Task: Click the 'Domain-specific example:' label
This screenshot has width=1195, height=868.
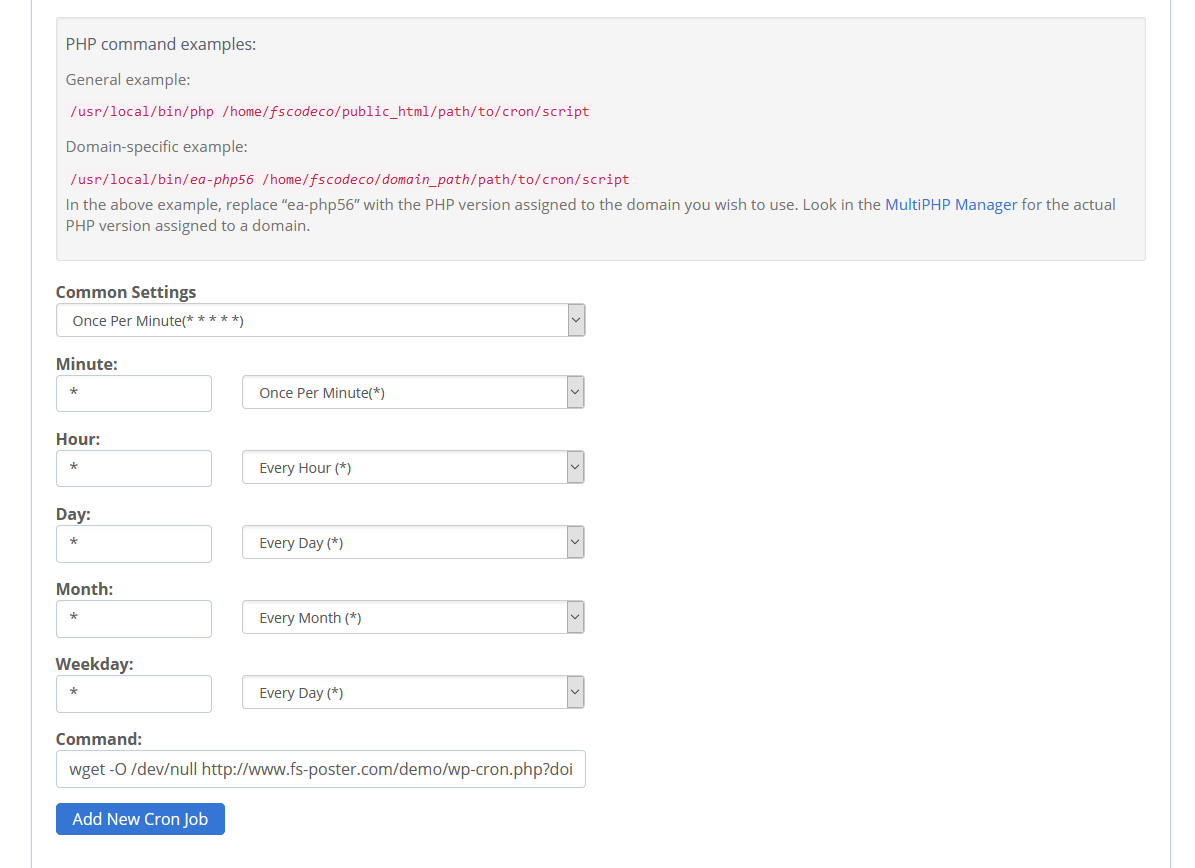Action: point(156,146)
